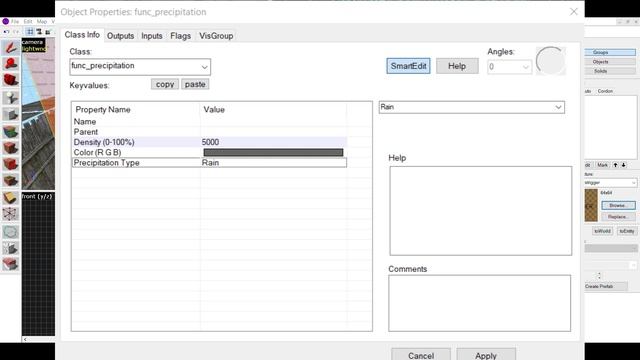
Task: Select the Apply Decals cube icon
Action: coord(10,164)
